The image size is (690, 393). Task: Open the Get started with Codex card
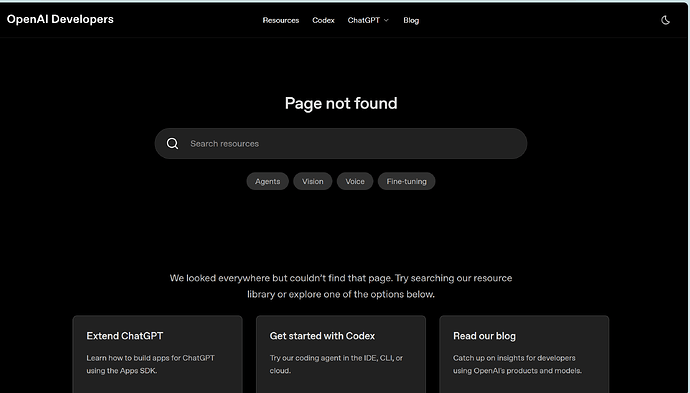(341, 354)
